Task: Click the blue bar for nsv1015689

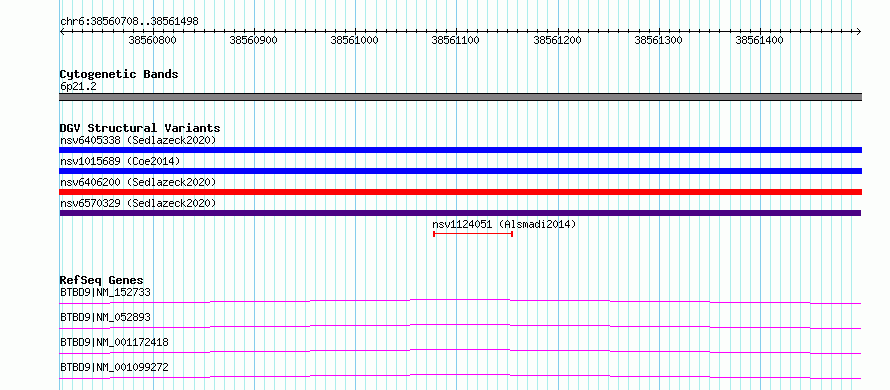Action: [x=460, y=171]
